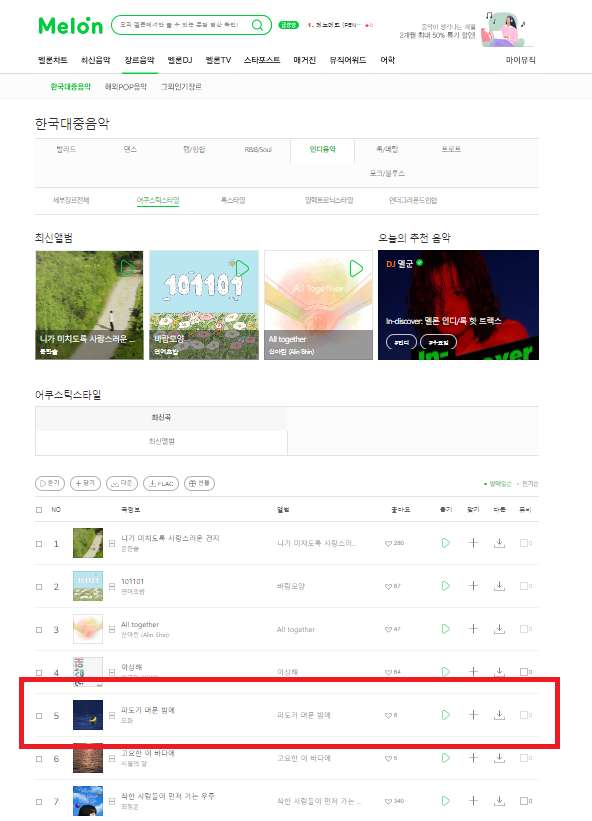Toggle the select-all checkbox in table header

pos(39,509)
